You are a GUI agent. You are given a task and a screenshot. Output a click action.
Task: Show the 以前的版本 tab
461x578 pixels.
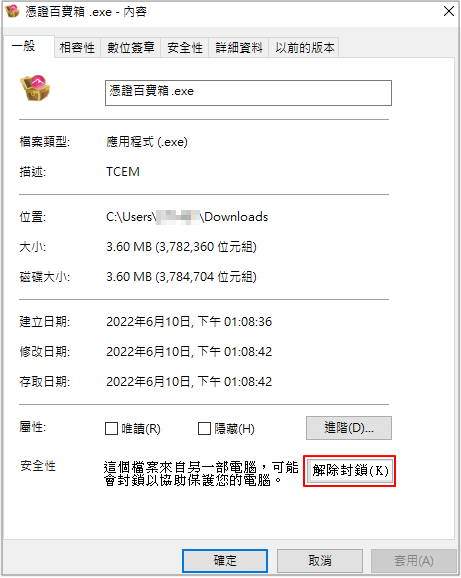304,48
